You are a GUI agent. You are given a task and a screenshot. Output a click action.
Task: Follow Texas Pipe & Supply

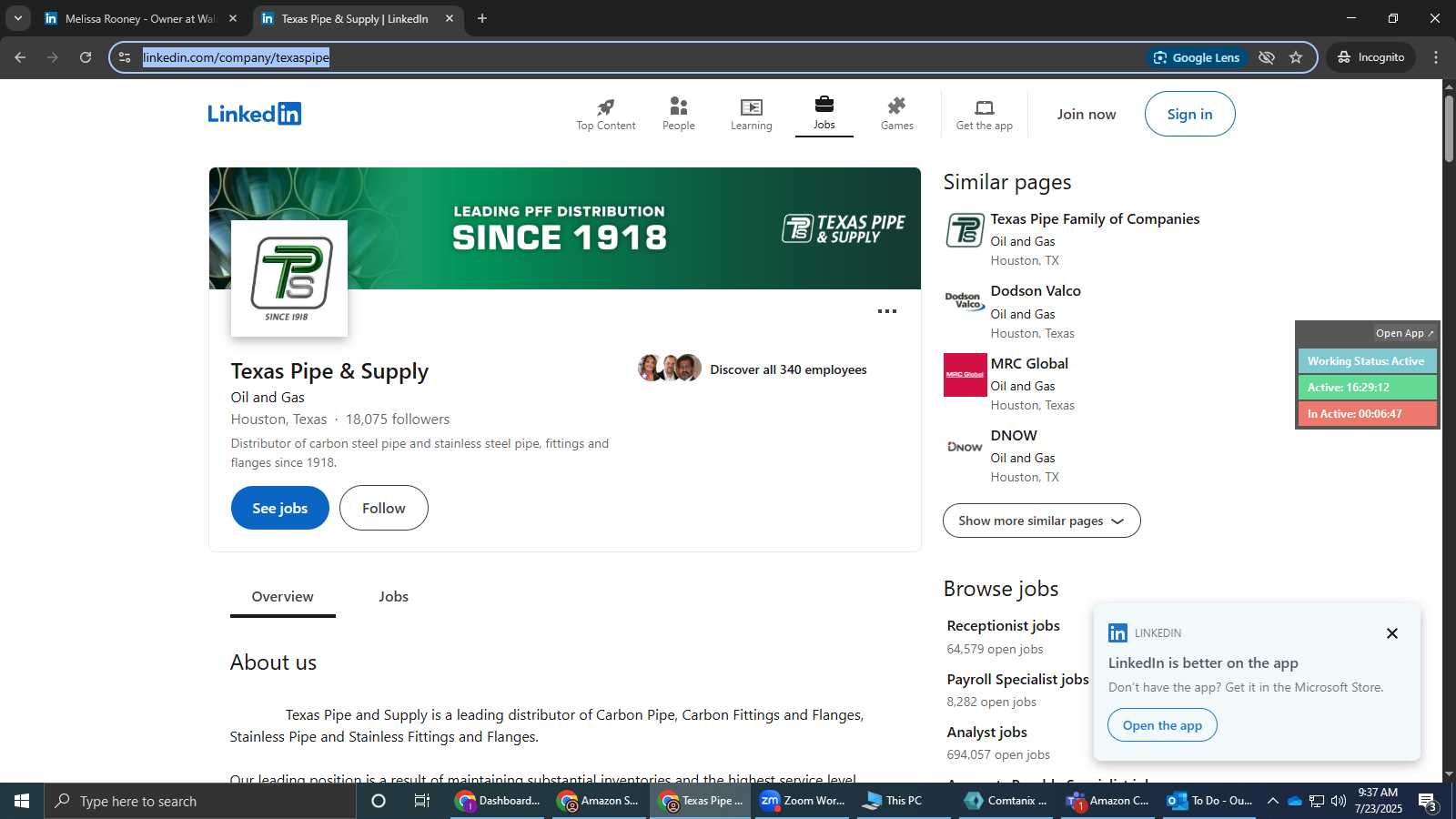click(x=383, y=508)
